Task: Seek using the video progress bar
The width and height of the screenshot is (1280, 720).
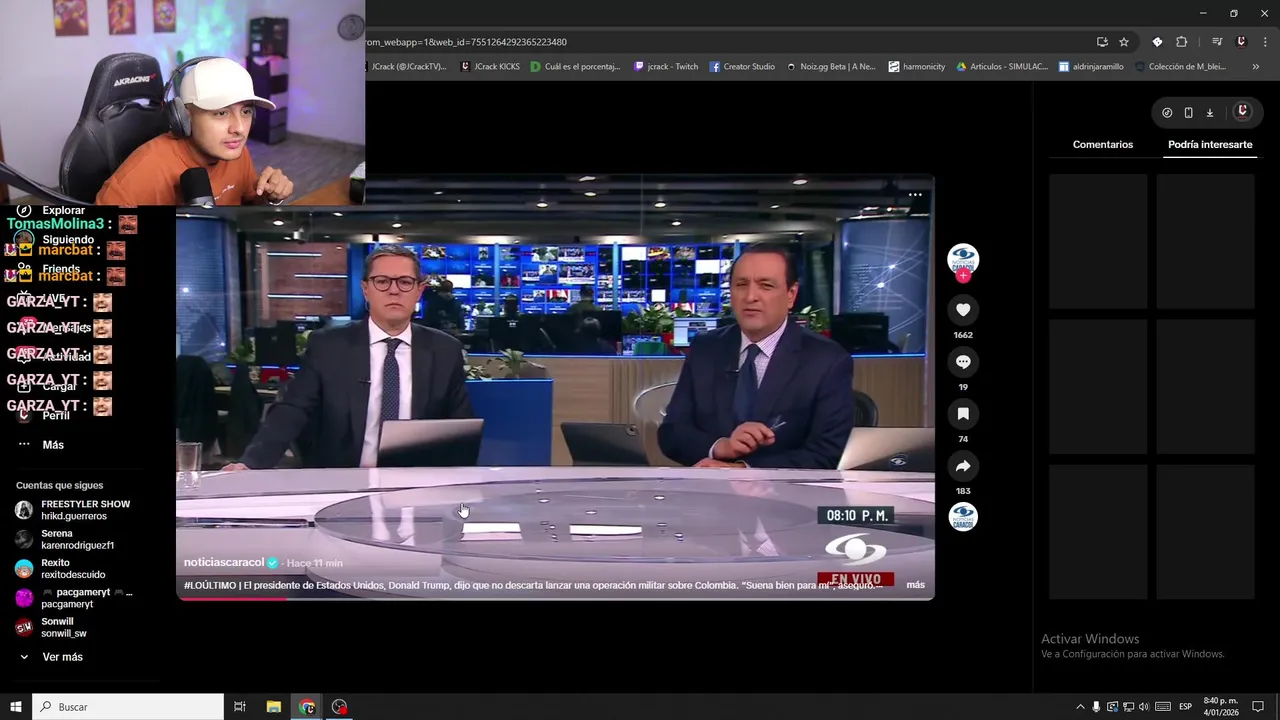Action: [x=555, y=598]
